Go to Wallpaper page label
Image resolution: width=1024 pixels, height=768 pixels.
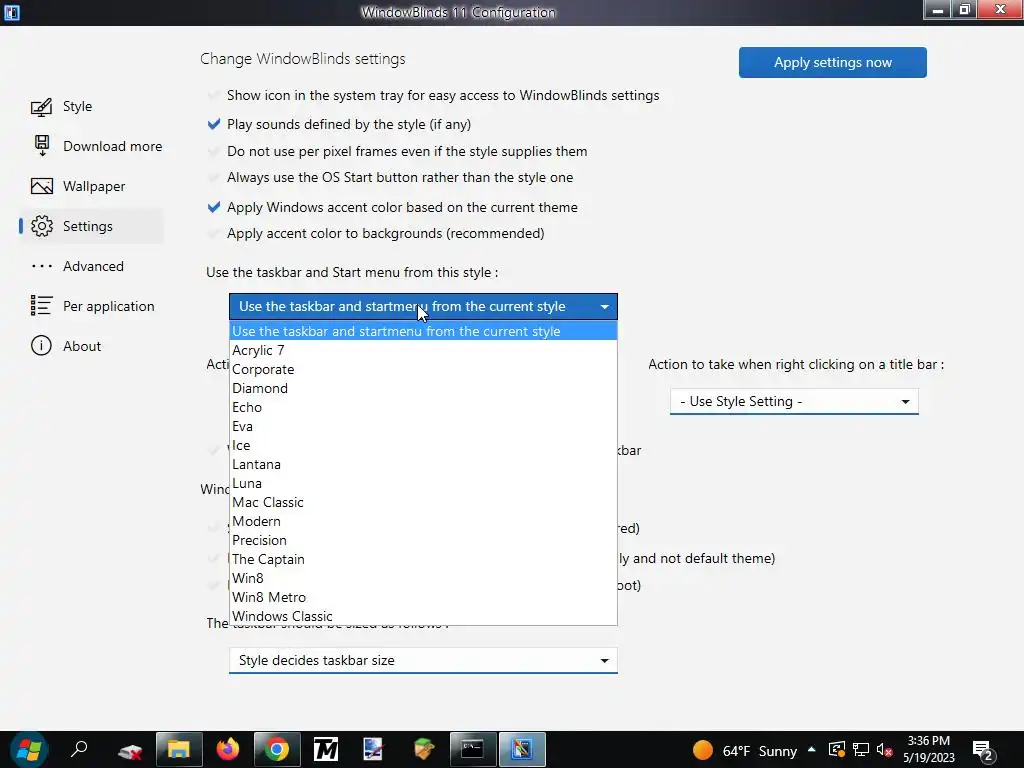click(x=94, y=186)
